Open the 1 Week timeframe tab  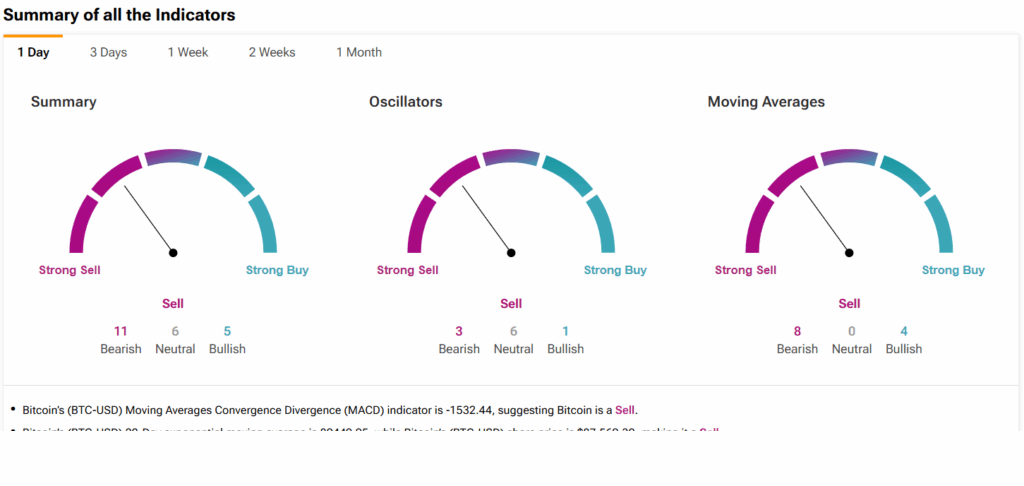[188, 52]
